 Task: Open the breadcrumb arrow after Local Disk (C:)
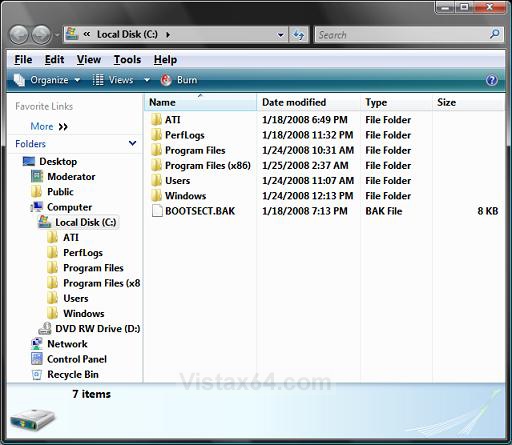(168, 35)
